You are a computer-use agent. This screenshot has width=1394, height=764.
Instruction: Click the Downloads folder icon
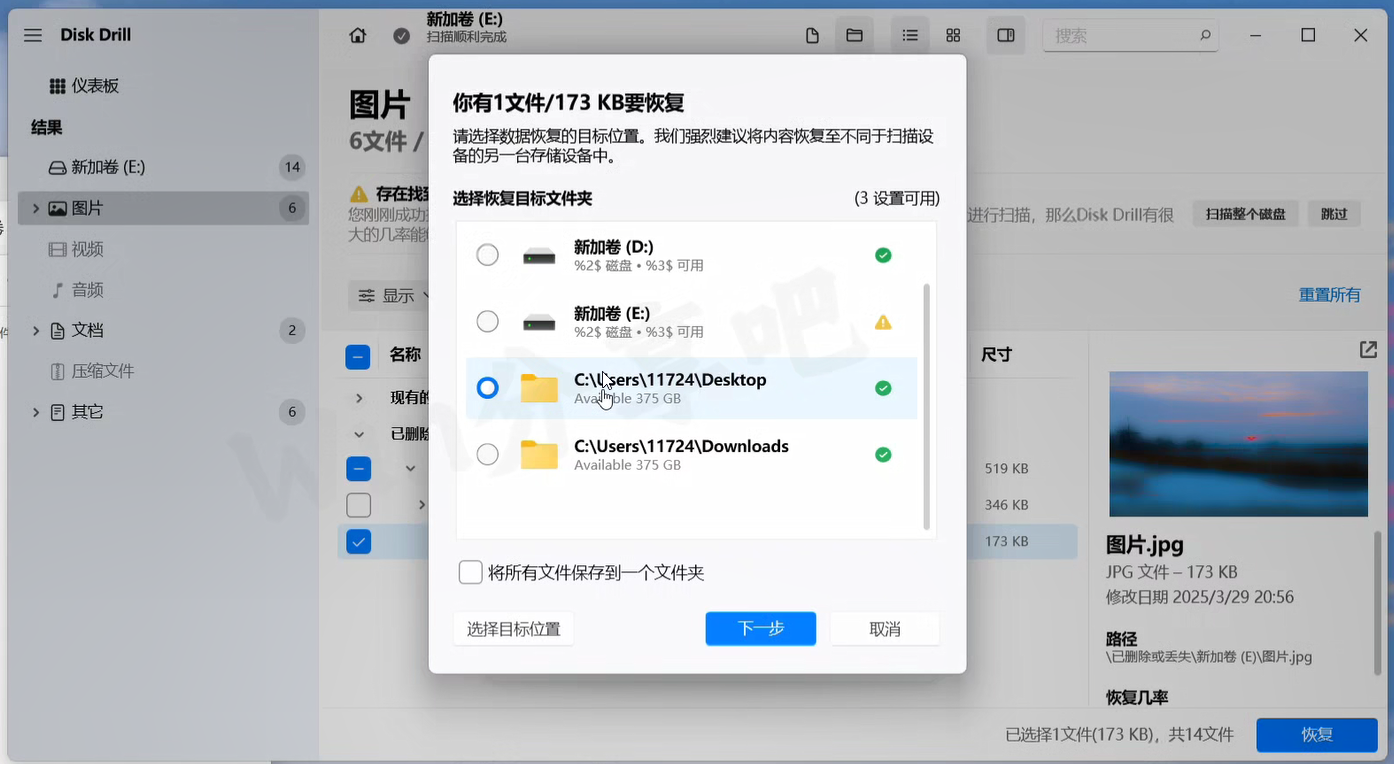click(x=539, y=455)
